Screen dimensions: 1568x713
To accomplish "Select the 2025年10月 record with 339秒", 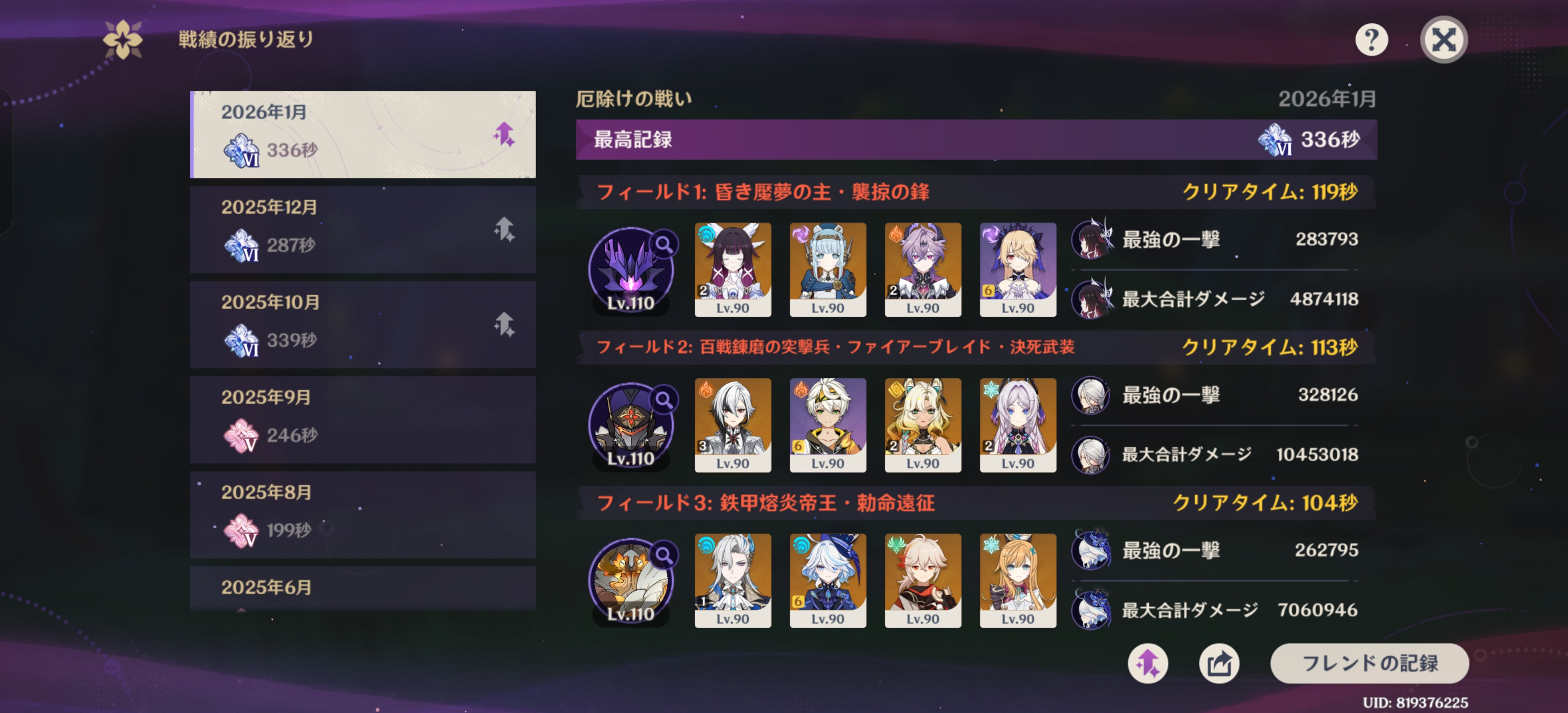I will point(363,324).
